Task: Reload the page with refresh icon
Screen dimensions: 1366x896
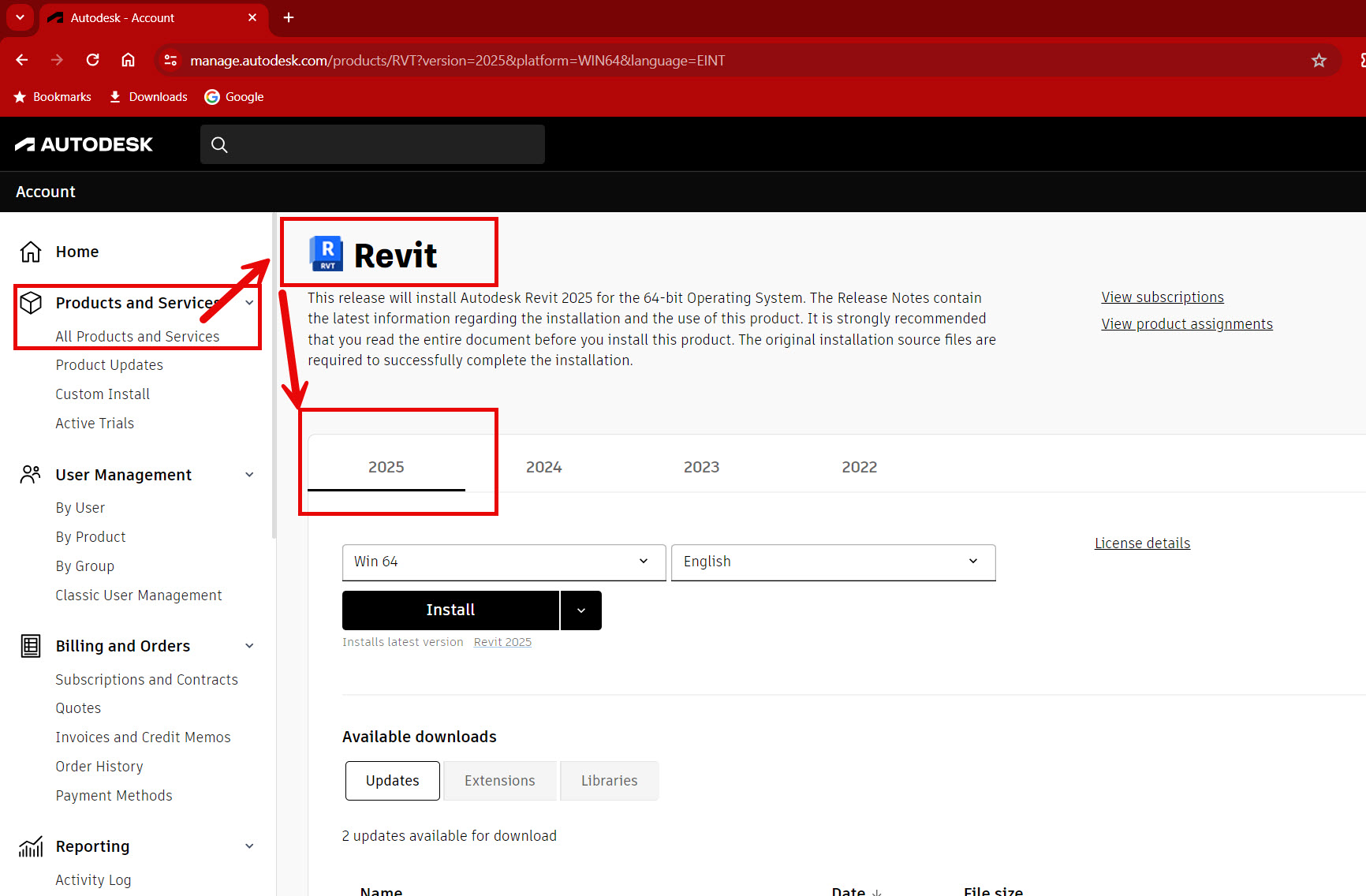Action: [92, 60]
